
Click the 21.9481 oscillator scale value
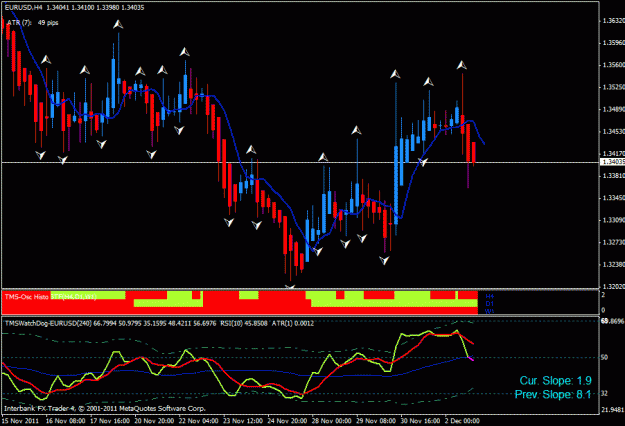point(613,410)
